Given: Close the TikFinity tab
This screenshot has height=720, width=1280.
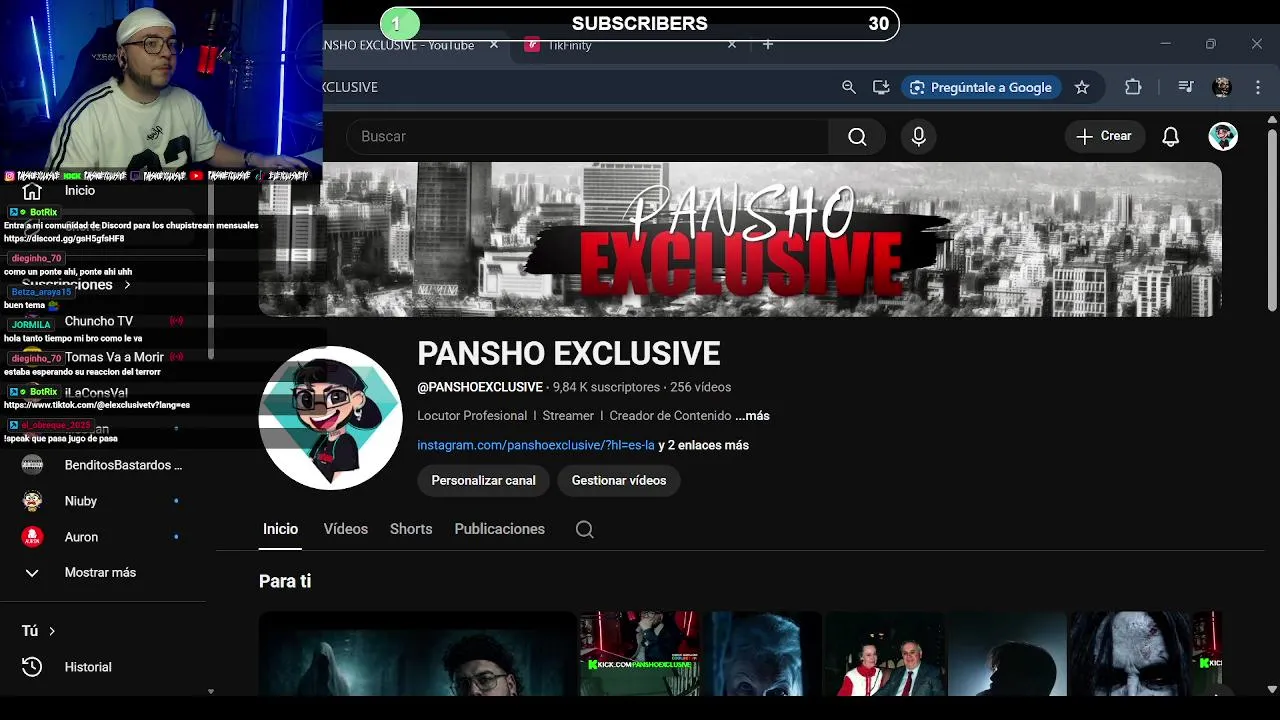Looking at the screenshot, I should [732, 45].
